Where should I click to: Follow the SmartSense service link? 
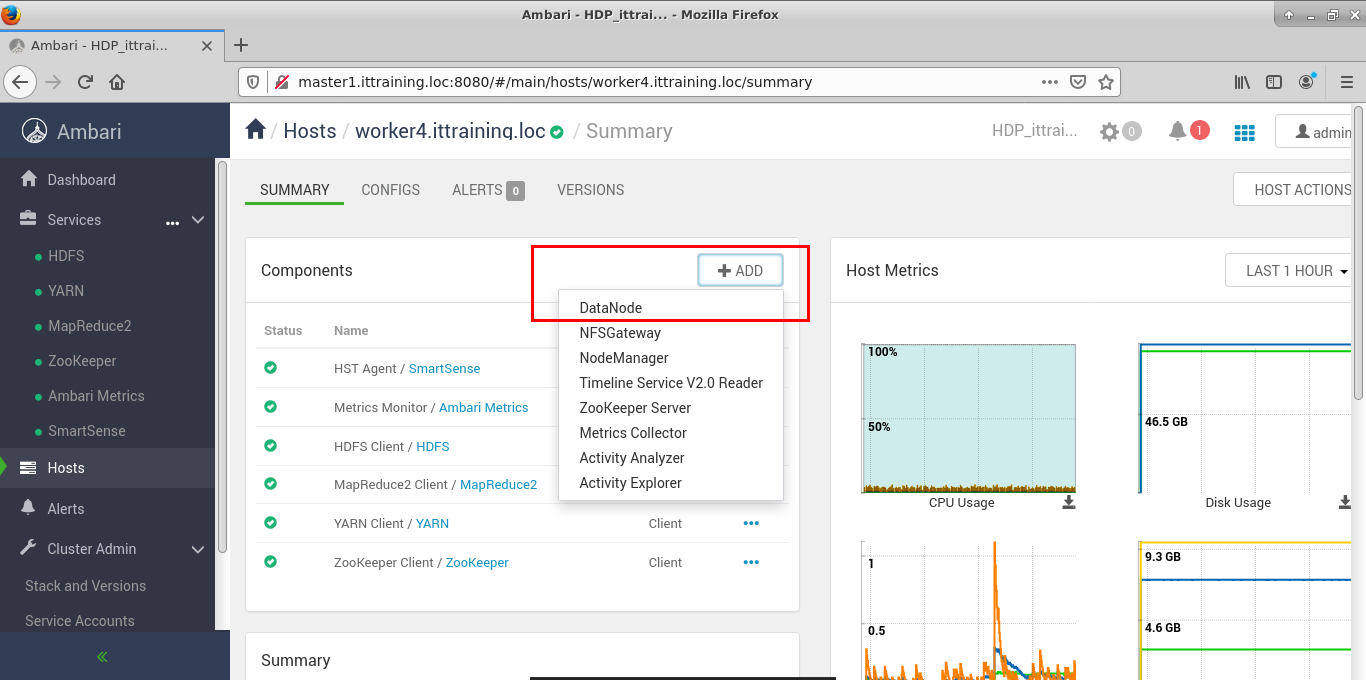click(444, 369)
